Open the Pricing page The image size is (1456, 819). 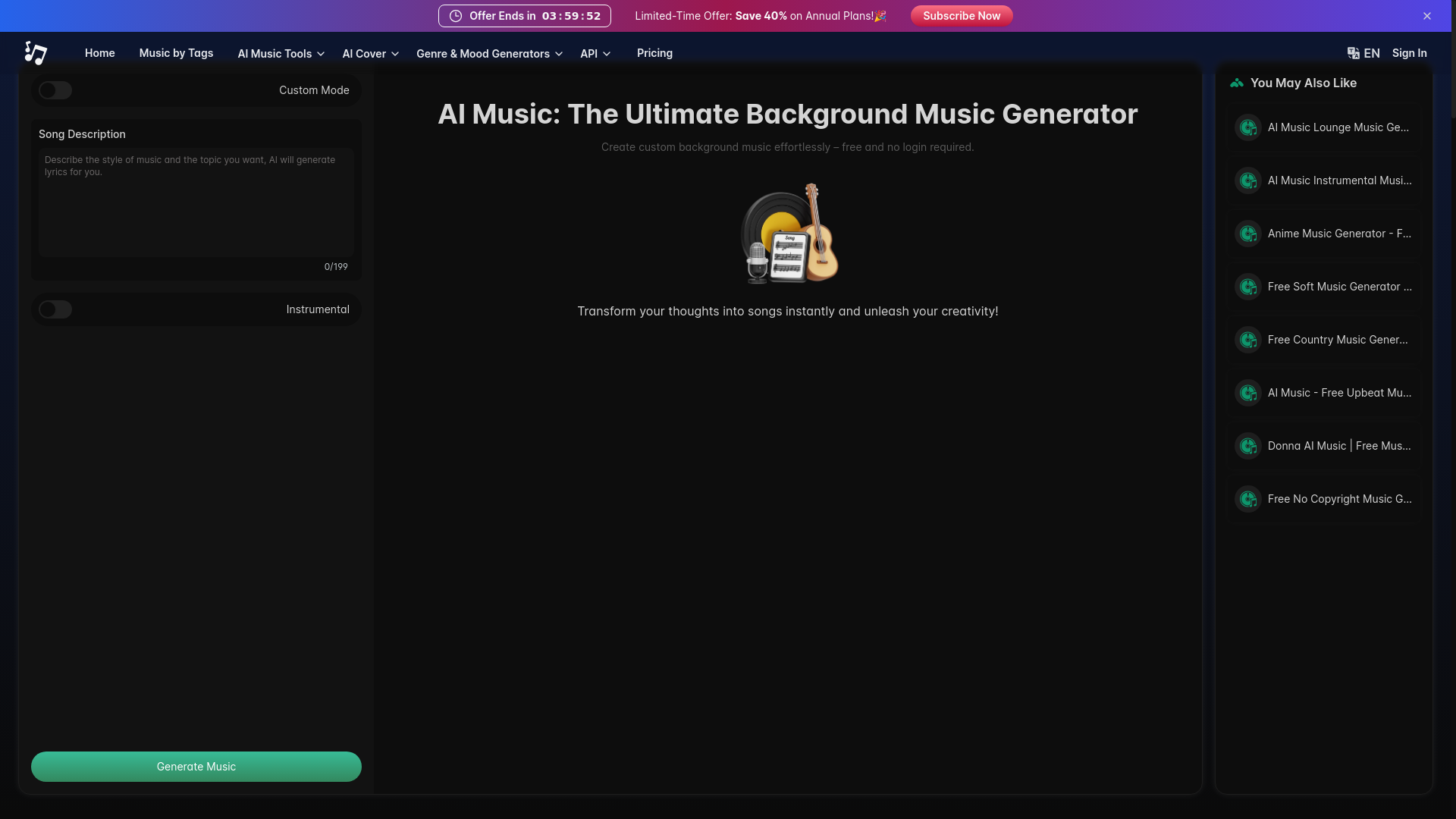[x=654, y=53]
